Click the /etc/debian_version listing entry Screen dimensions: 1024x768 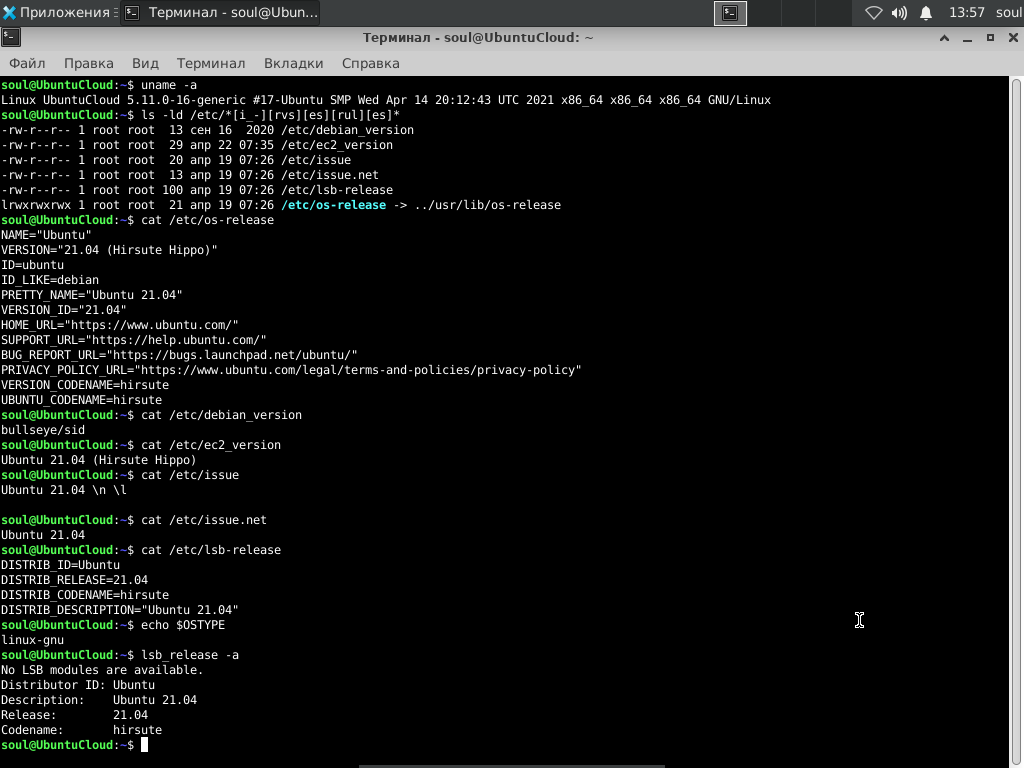(x=347, y=130)
